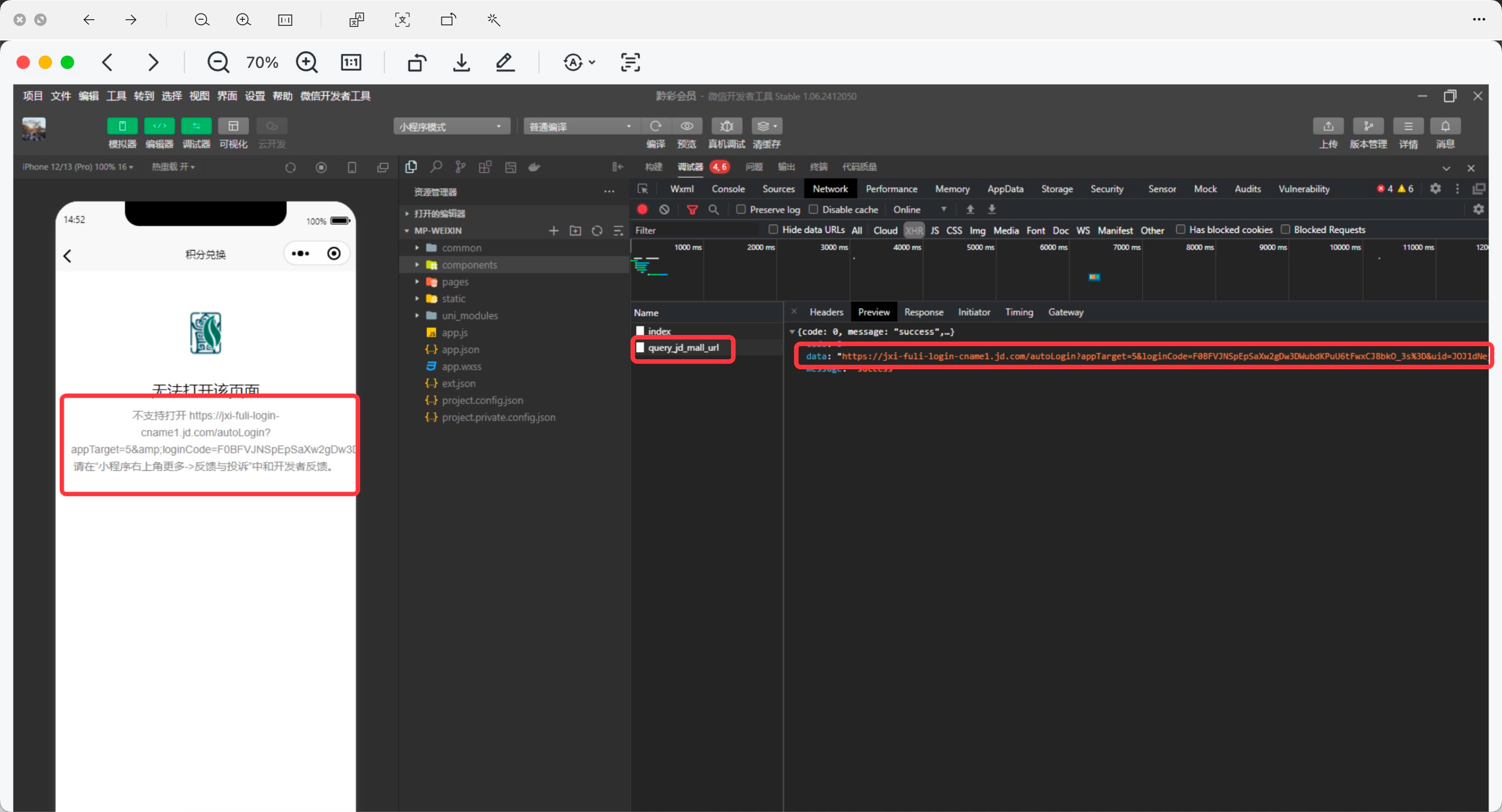Click the back arrow on 积分兑换 page

pyautogui.click(x=67, y=256)
